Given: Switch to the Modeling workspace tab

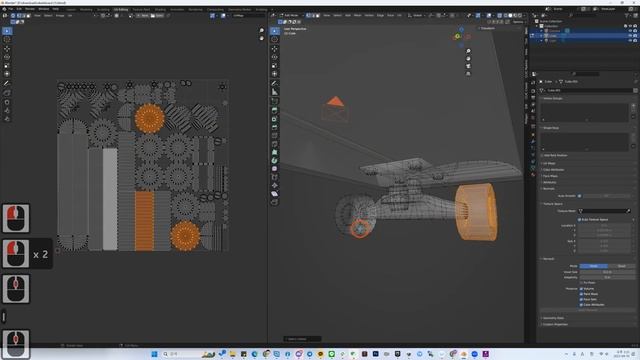Looking at the screenshot, I should (86, 9).
